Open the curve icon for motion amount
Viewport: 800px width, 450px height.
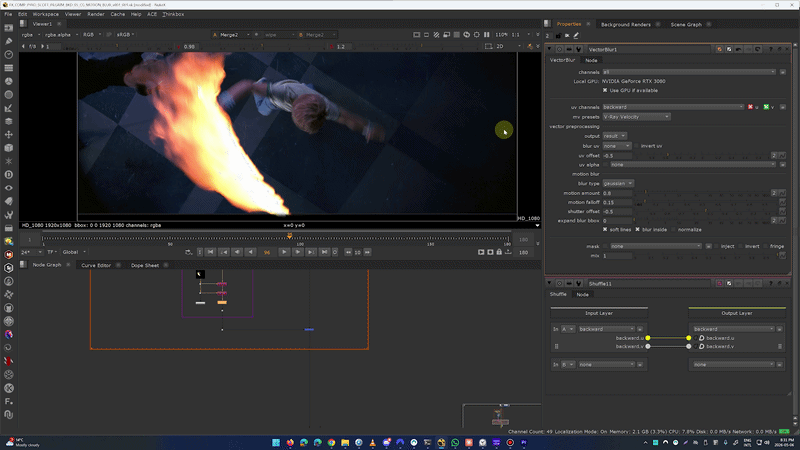tap(782, 193)
